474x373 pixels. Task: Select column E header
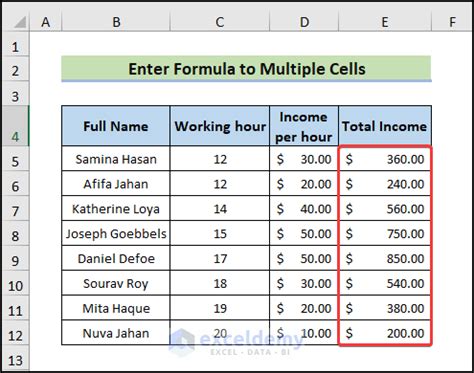(x=385, y=22)
